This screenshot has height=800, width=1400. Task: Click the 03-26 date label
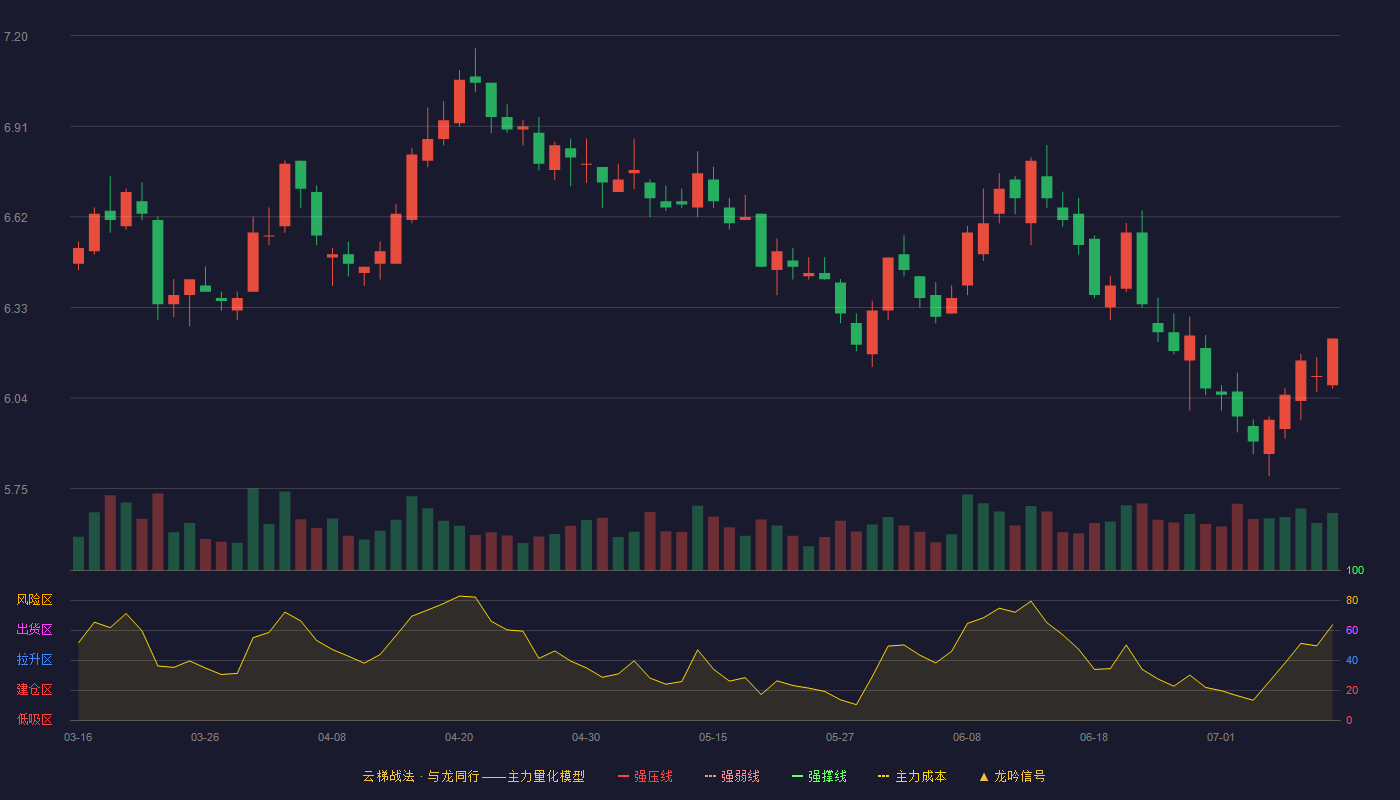[x=205, y=737]
